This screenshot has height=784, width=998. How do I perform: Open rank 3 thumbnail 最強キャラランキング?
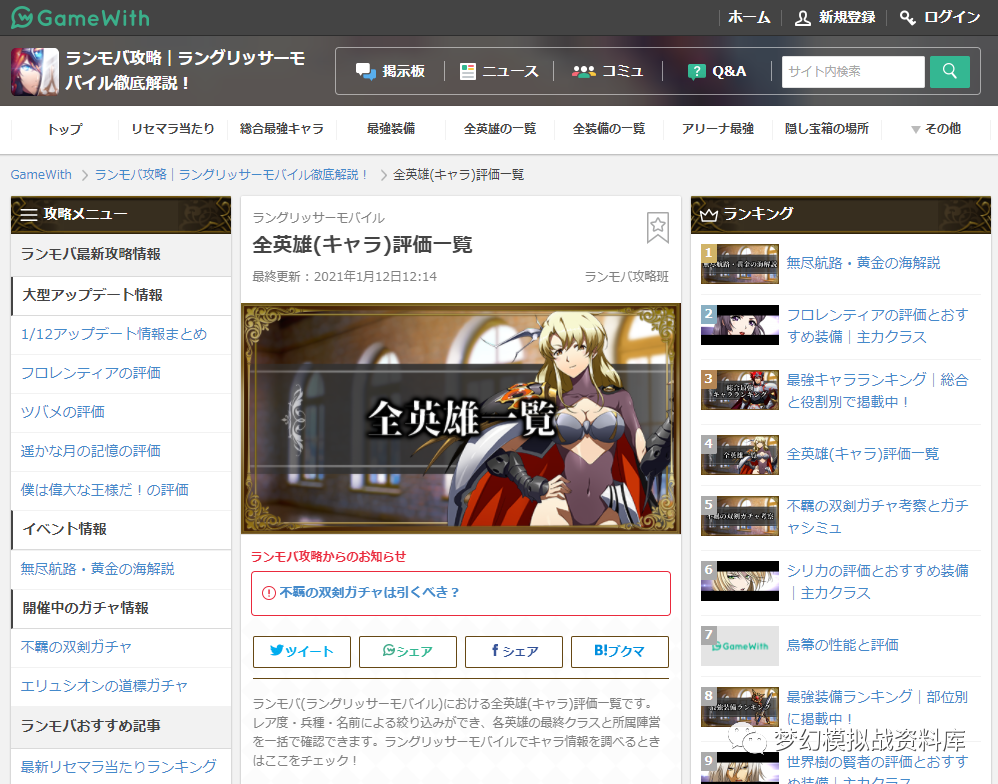point(740,390)
